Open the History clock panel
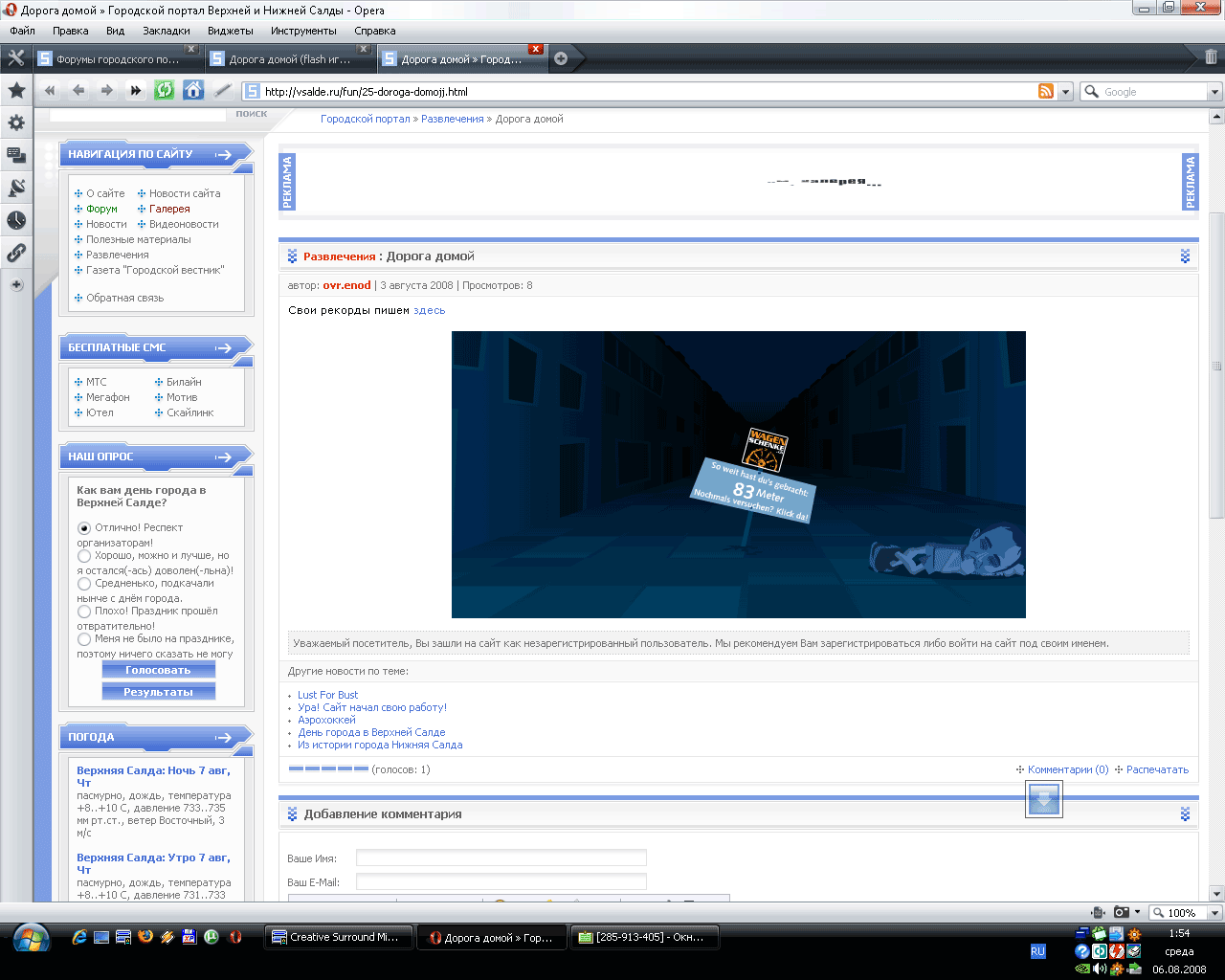 (16, 220)
